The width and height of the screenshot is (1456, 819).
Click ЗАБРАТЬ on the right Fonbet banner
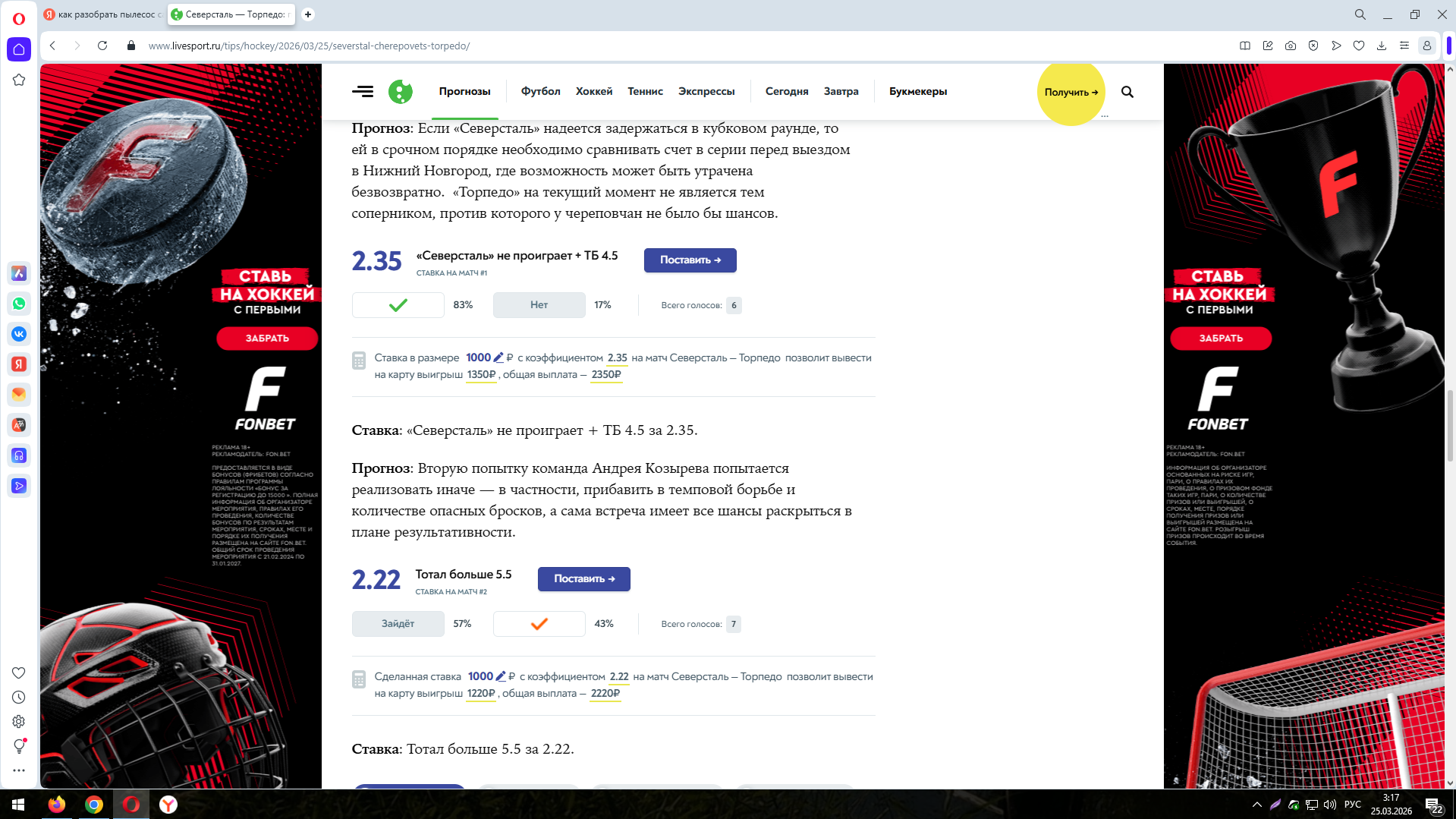pos(1221,339)
